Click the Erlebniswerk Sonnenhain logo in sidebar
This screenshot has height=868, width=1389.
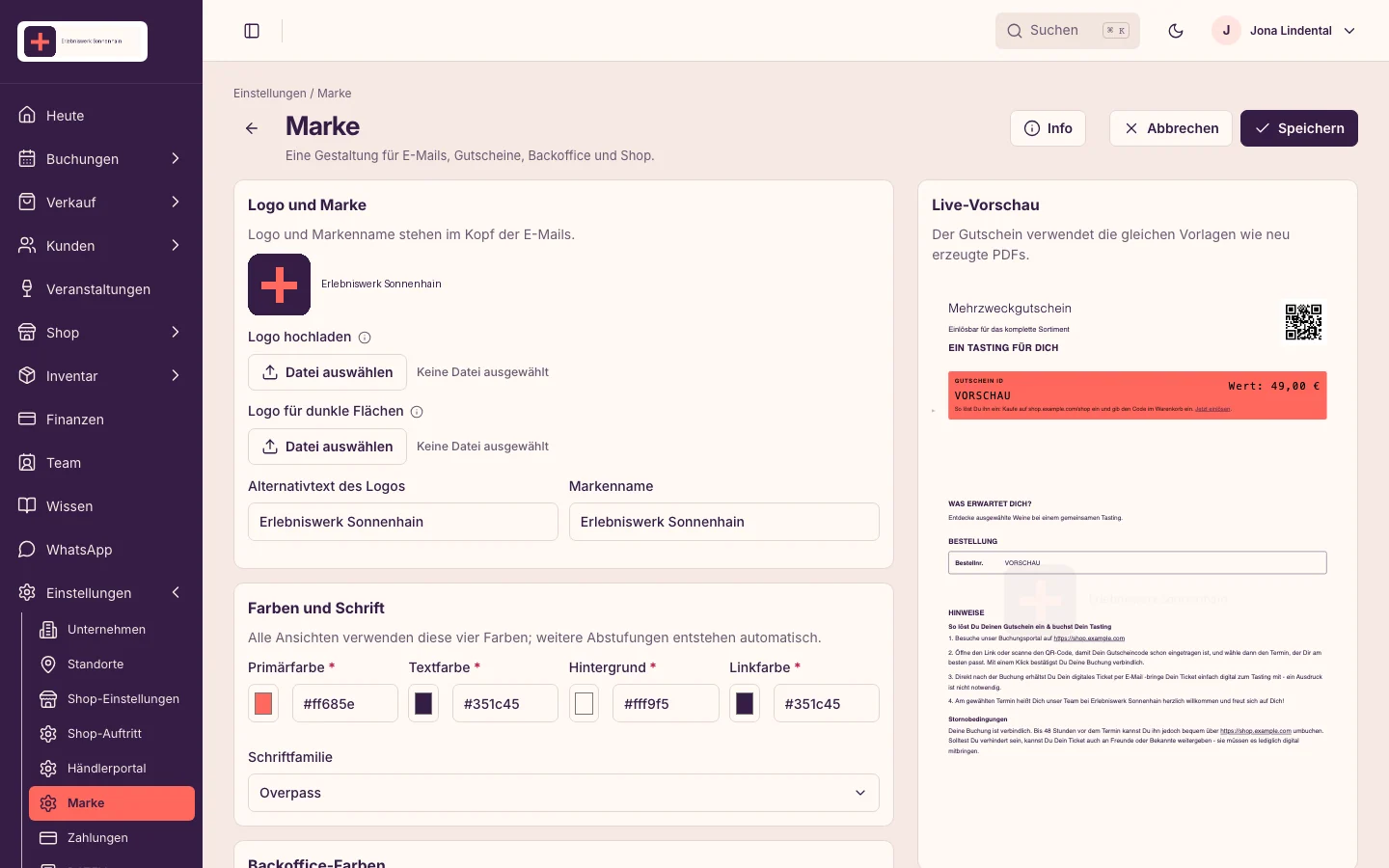(82, 41)
